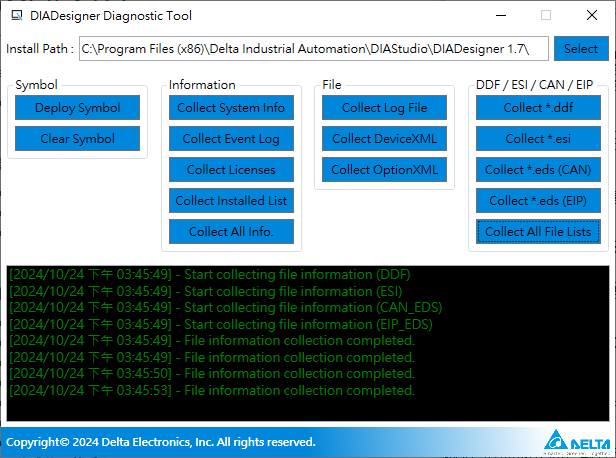Click Collect Log File
This screenshot has width=616, height=458.
384,108
